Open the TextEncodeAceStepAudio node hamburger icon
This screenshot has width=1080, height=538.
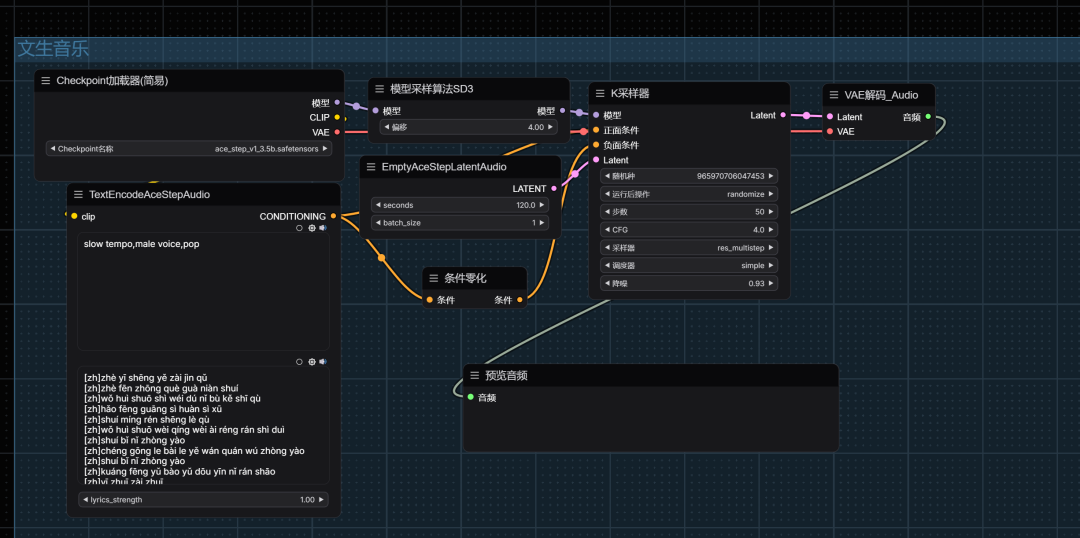click(x=78, y=195)
